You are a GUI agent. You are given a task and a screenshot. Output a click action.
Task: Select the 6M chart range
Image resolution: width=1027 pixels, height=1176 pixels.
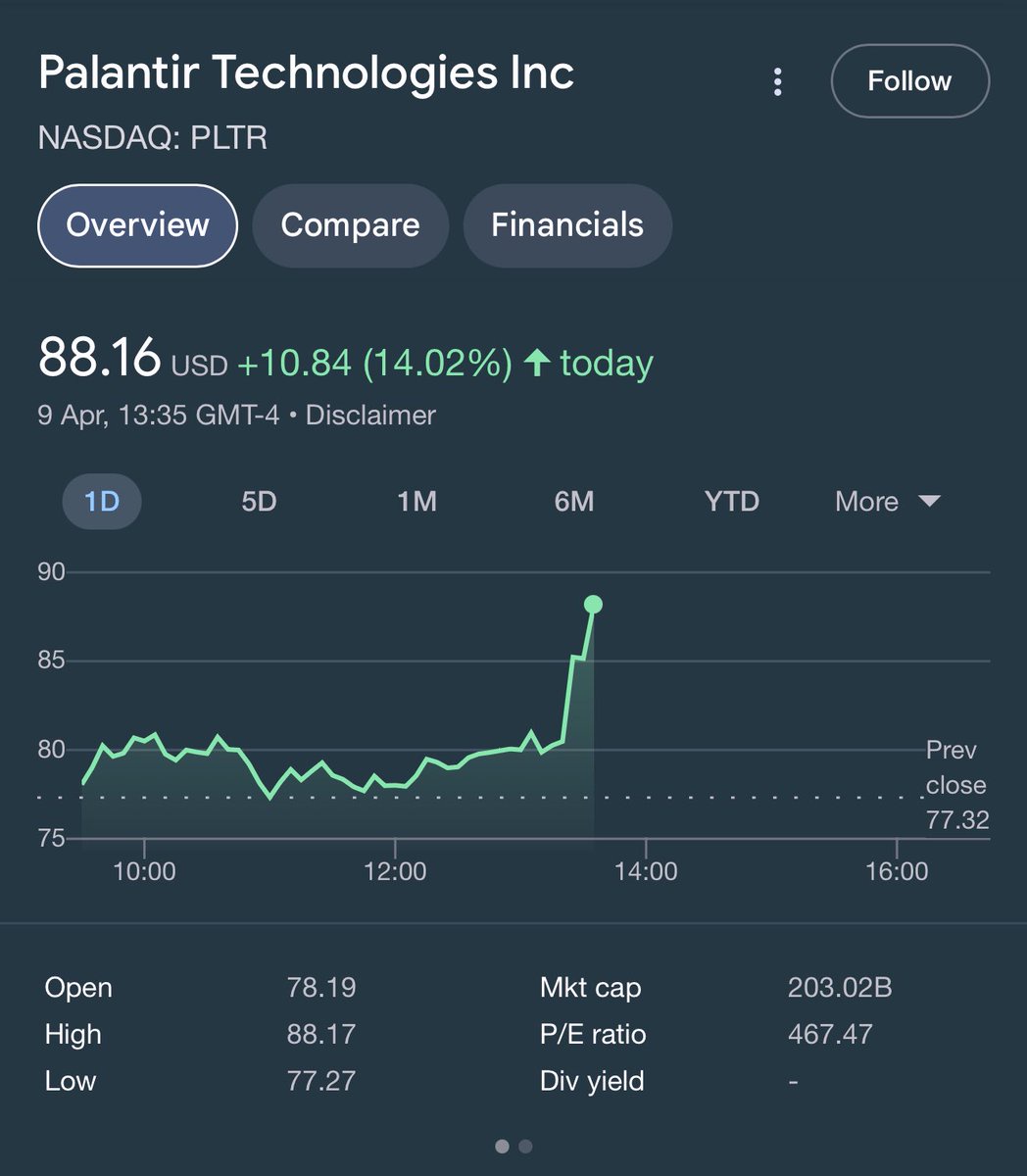tap(574, 502)
